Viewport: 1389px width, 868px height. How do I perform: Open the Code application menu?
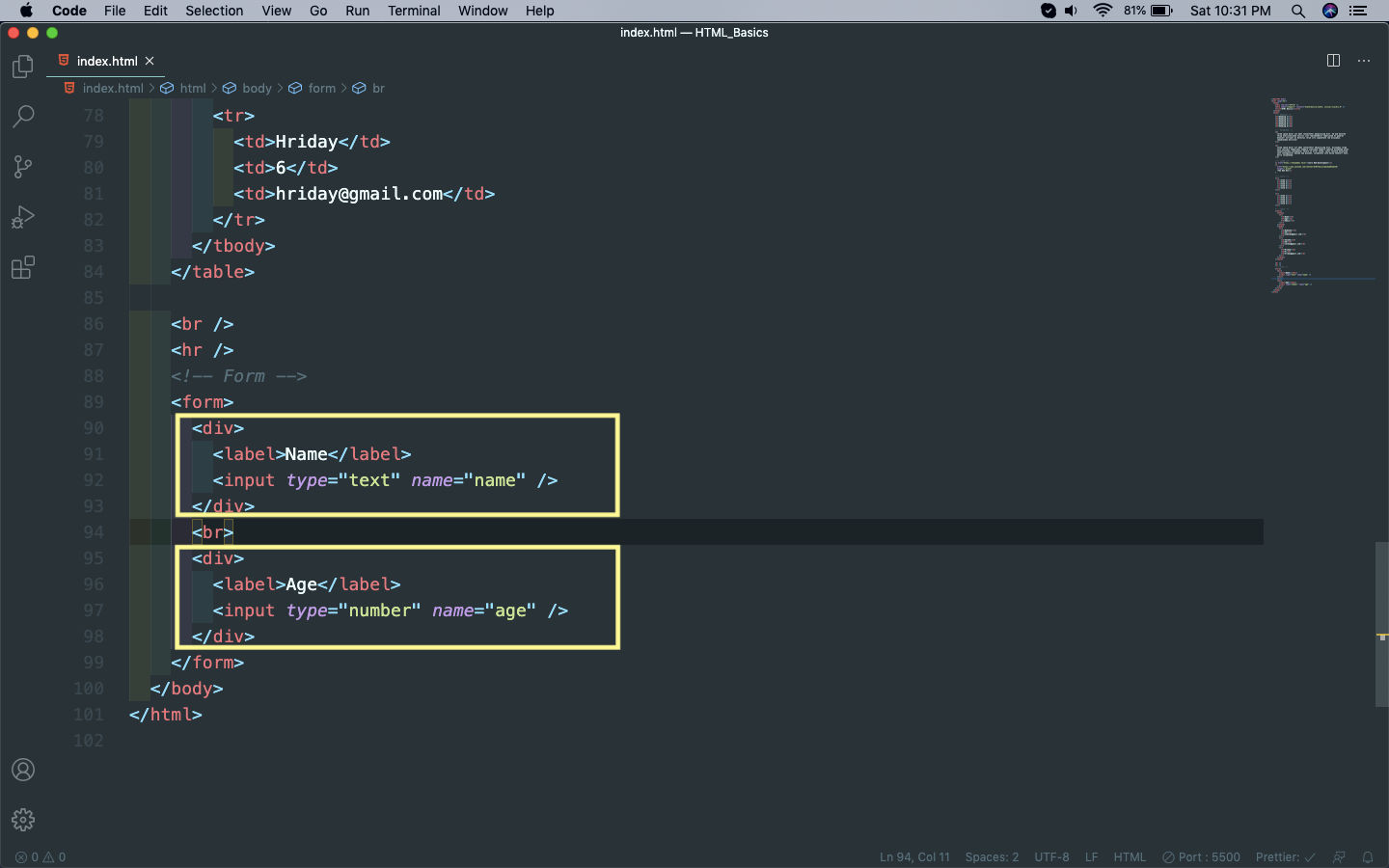coord(69,11)
